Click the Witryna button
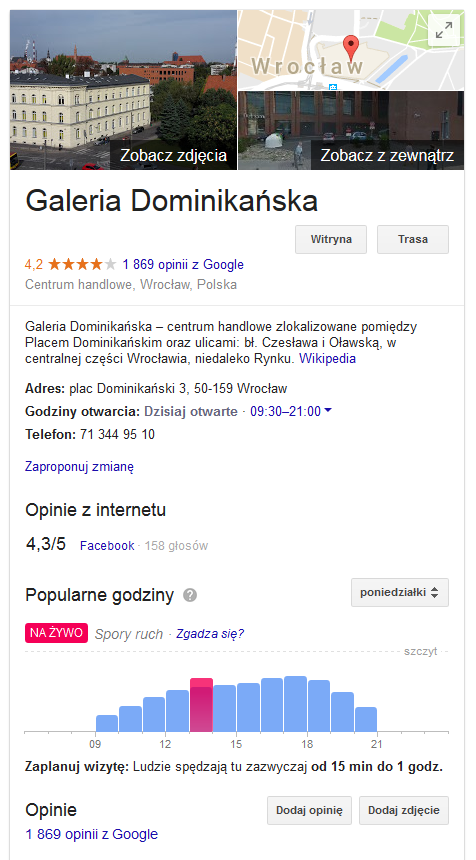 331,239
